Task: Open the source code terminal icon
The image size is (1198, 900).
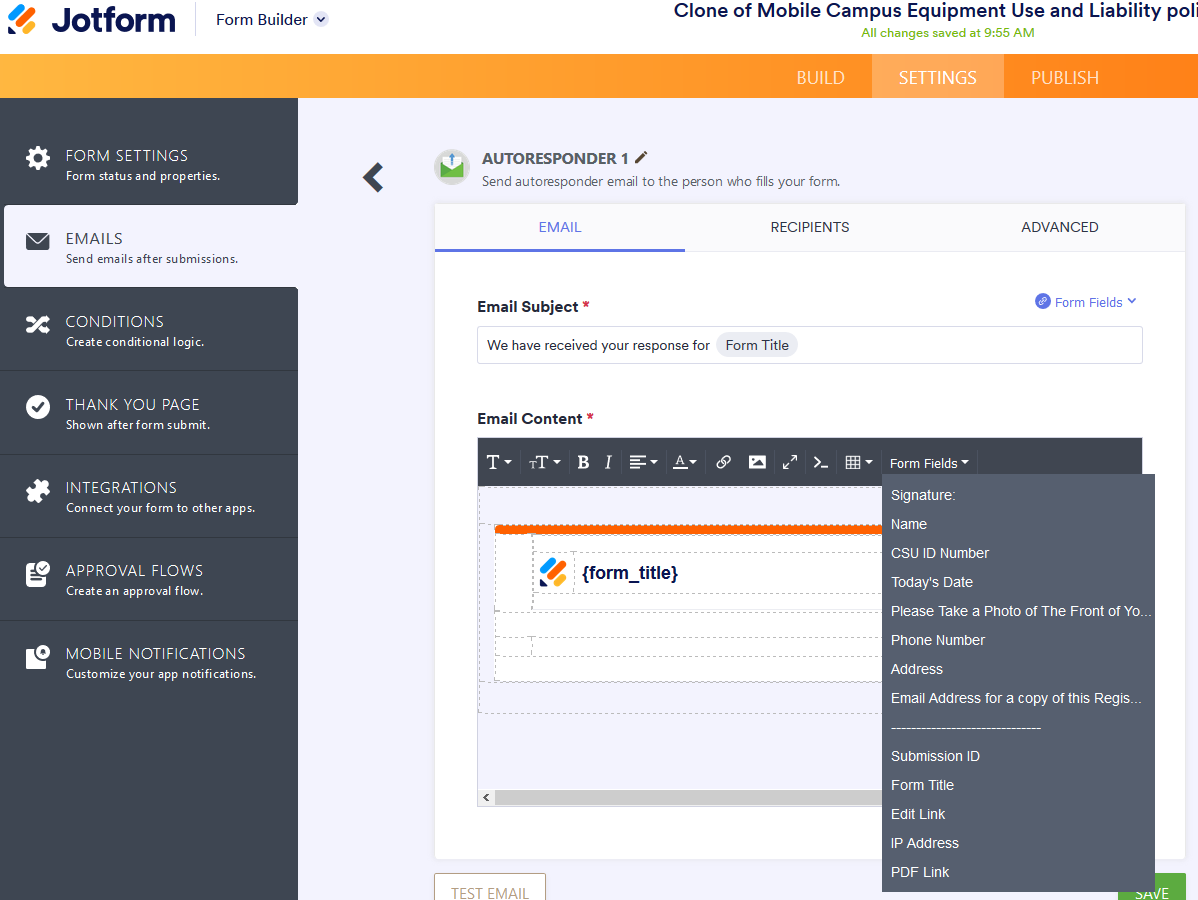Action: point(821,462)
